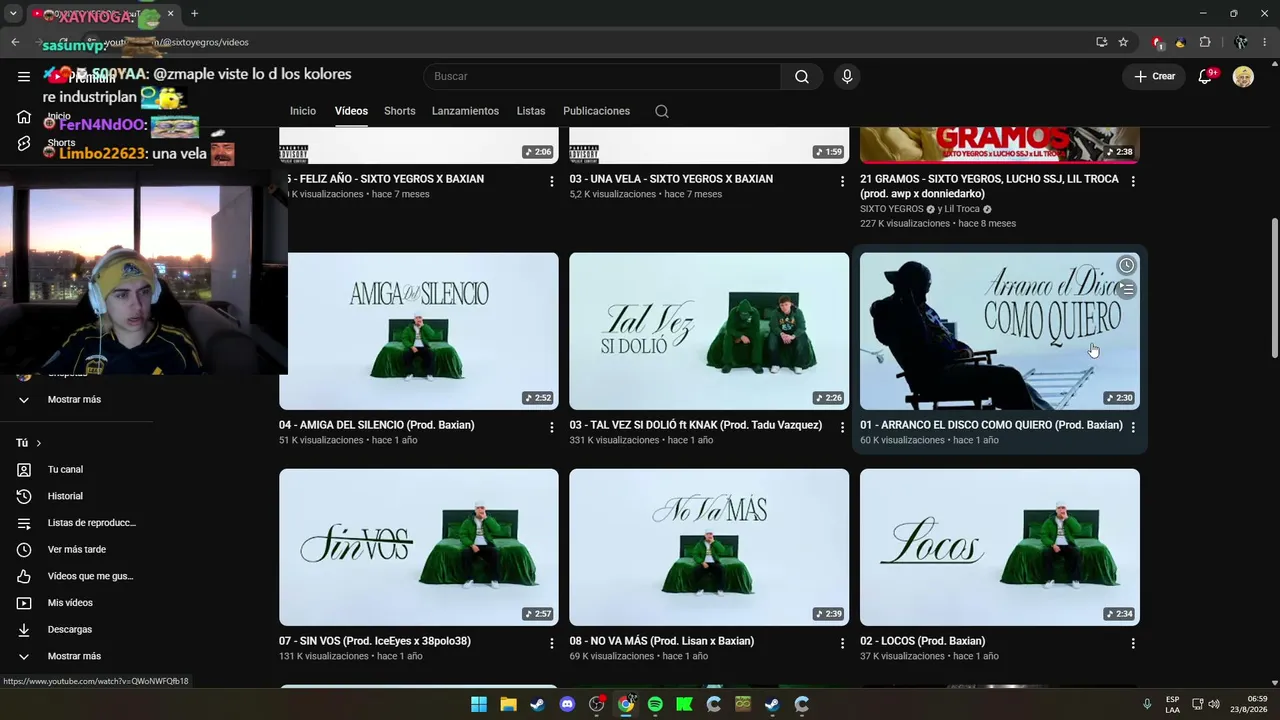This screenshot has height=720, width=1280.
Task: Switch to the Inicio channel tab
Action: pyautogui.click(x=303, y=111)
